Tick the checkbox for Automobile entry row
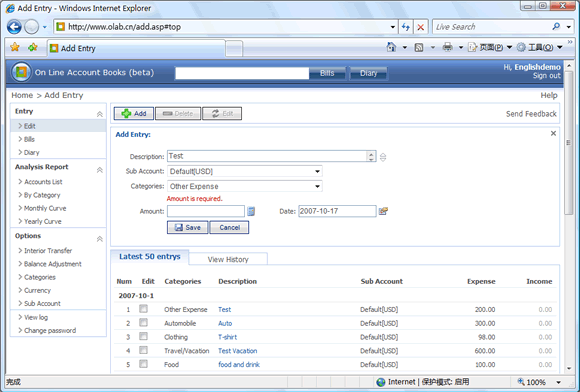Image resolution: width=580 pixels, height=392 pixels. click(x=143, y=322)
